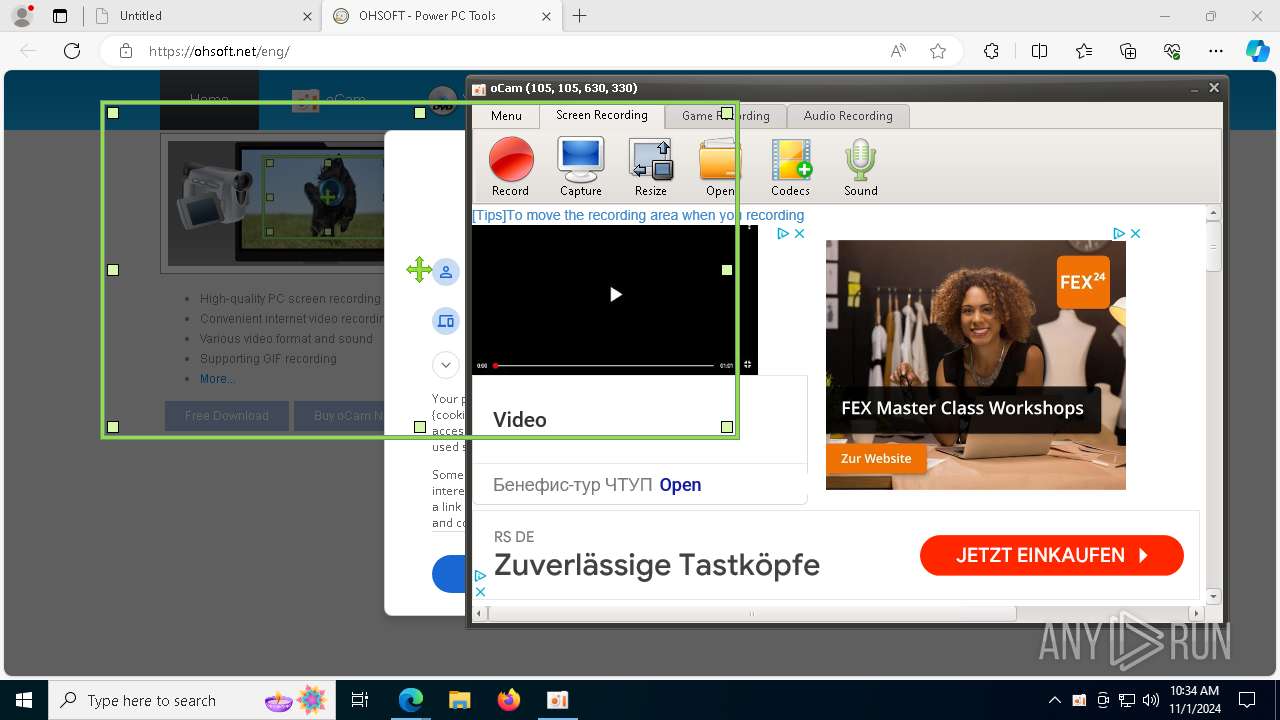
Task: Add this page to favorites star icon
Action: [x=938, y=51]
